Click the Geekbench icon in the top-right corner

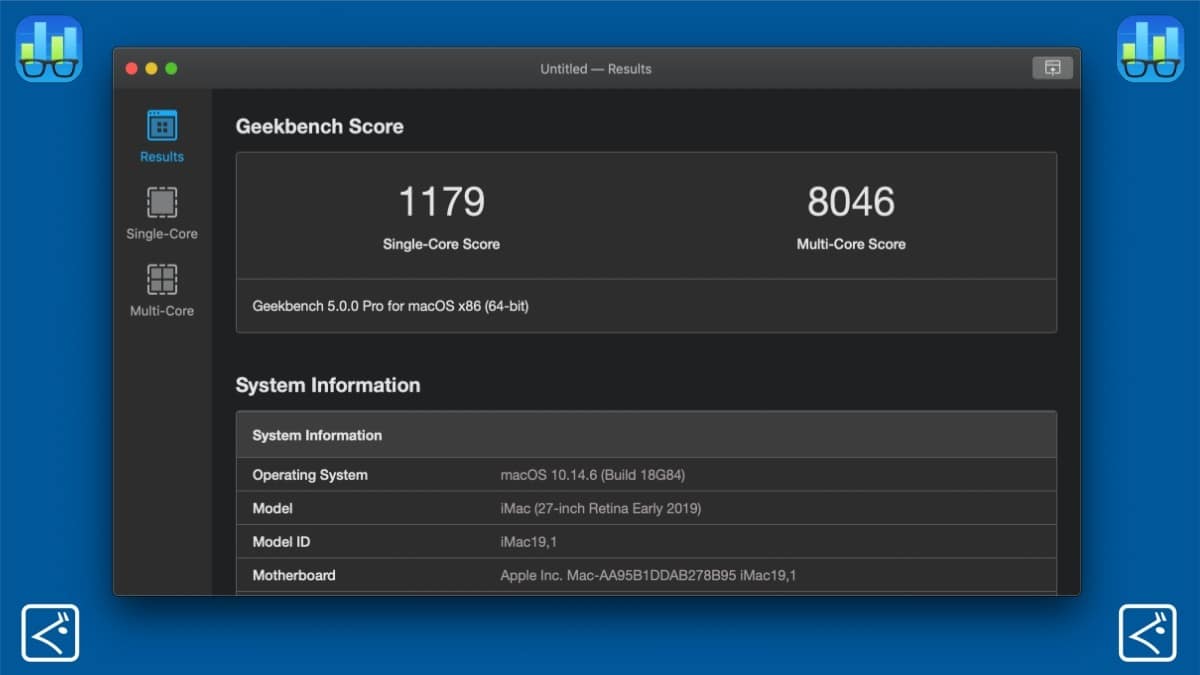tap(1150, 47)
